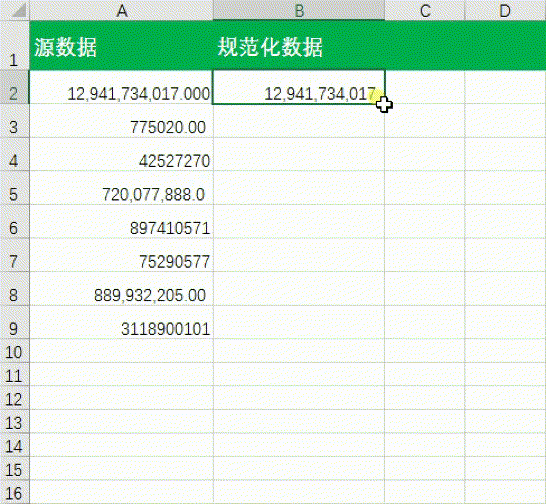Viewport: 546px width, 504px height.
Task: Select row 12 header
Action: [15, 398]
